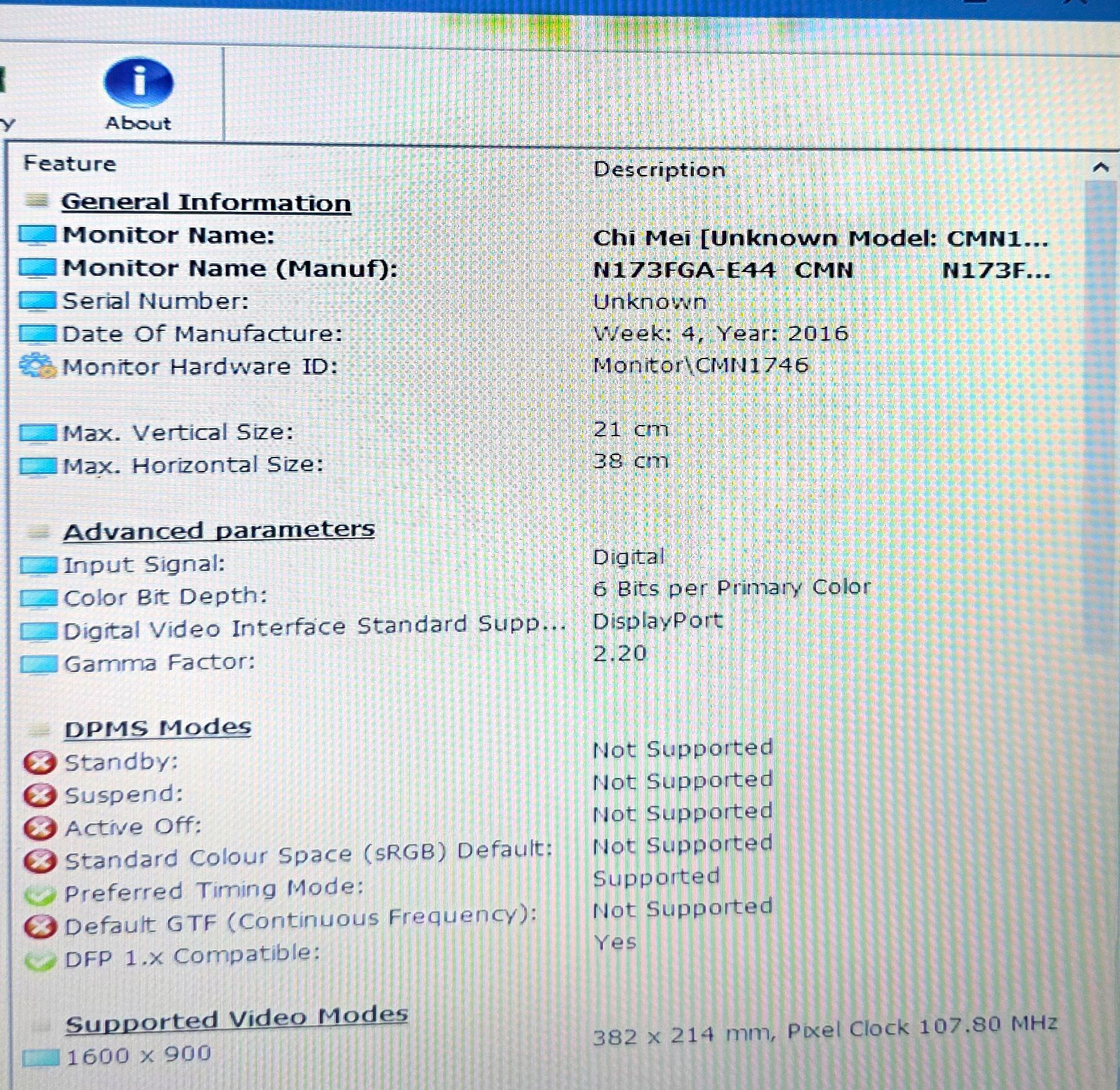Collapse the Advanced parameters group
Viewport: 1120px width, 1090px height.
pos(38,532)
